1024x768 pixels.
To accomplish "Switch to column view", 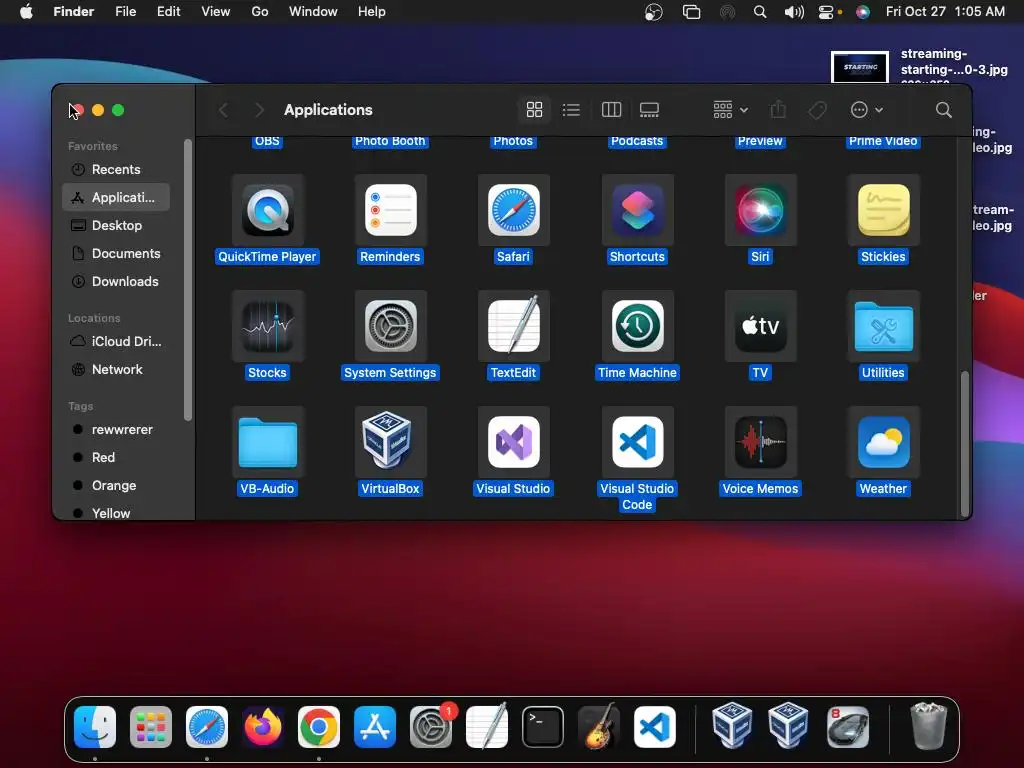I will (611, 110).
